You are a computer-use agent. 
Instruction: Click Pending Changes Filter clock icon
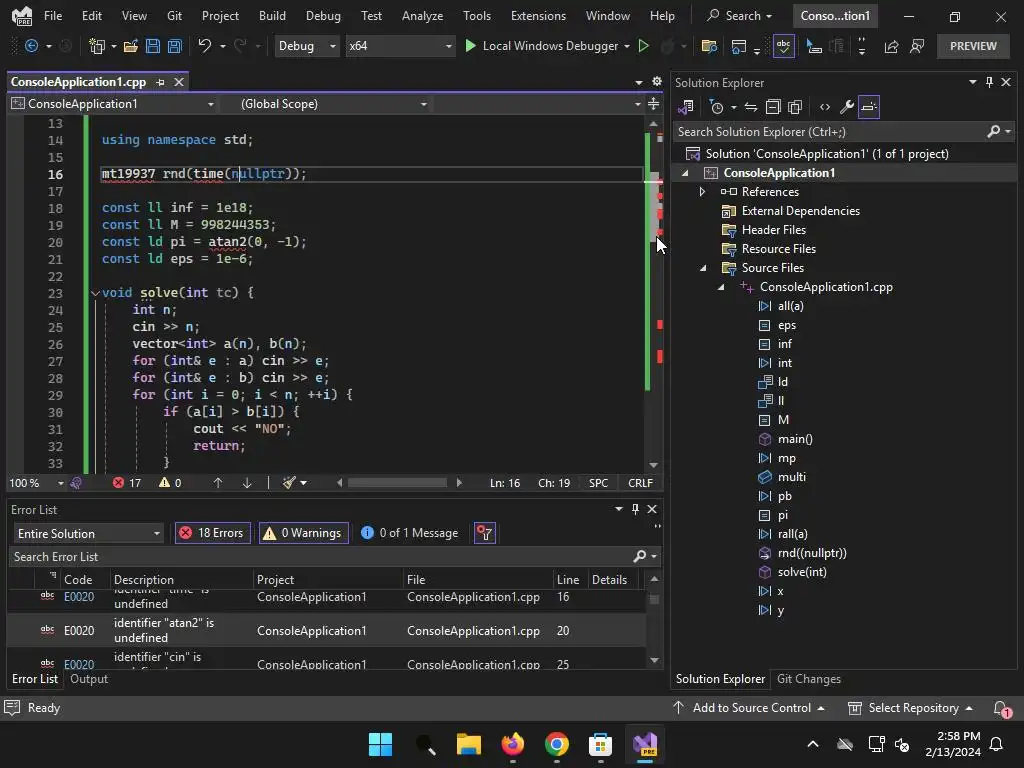(x=716, y=106)
